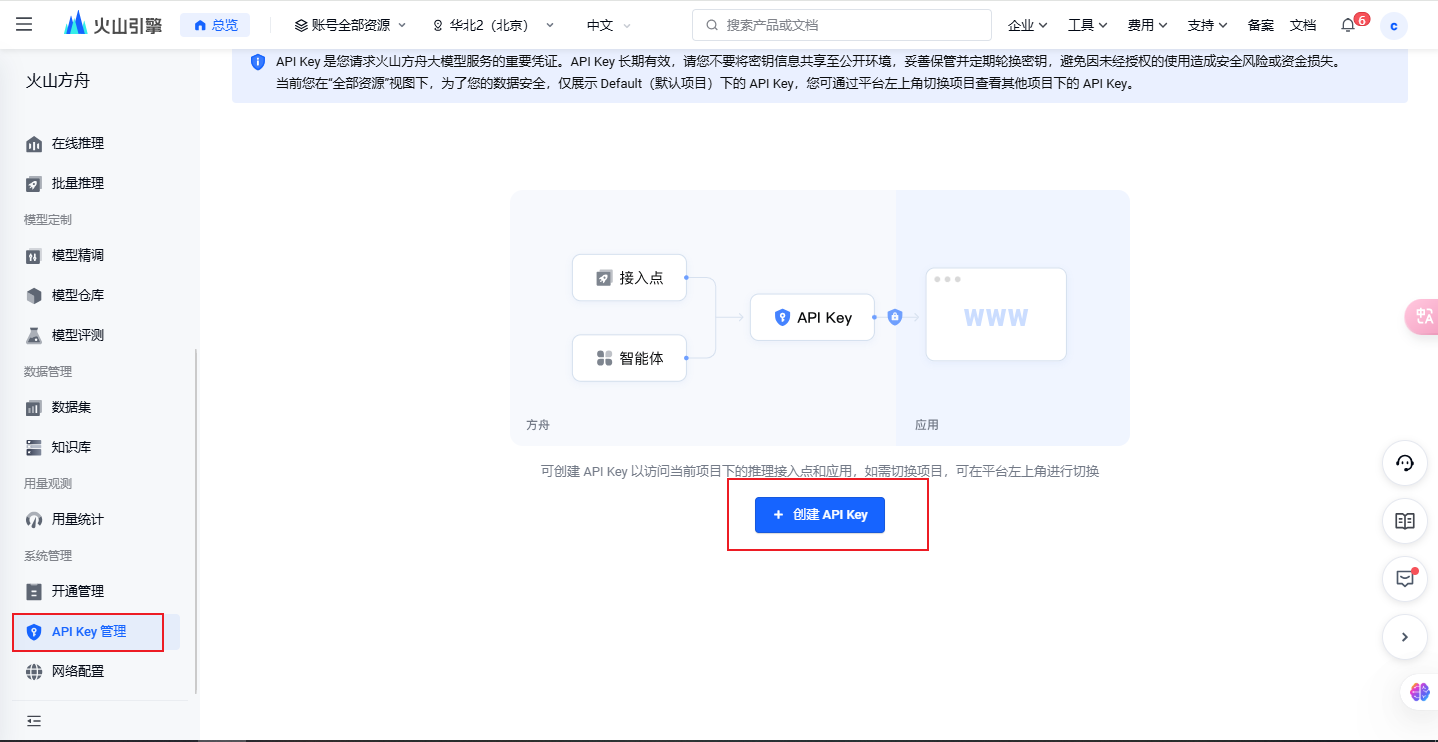1438x742 pixels.
Task: Switch to the 总览 tab
Action: (215, 24)
